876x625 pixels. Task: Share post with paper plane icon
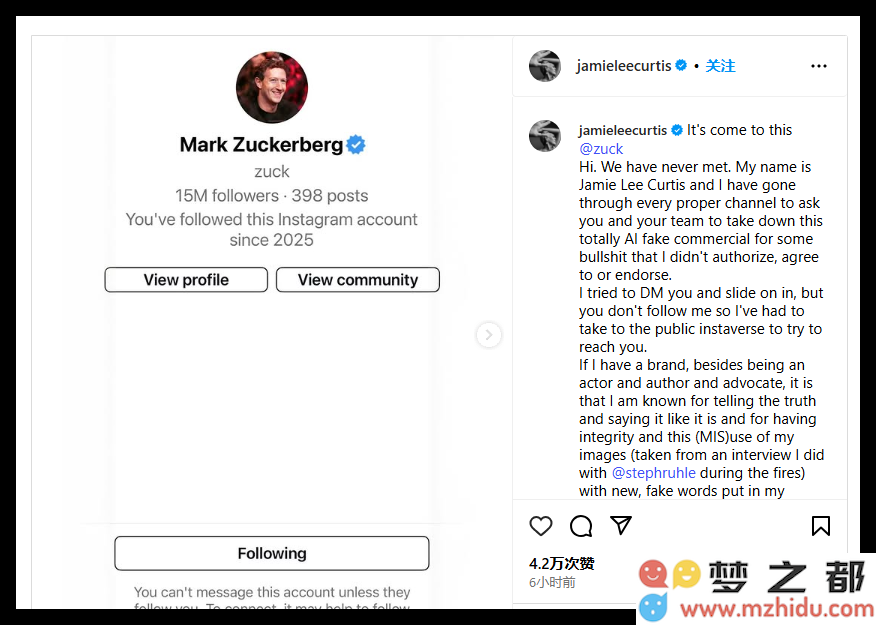621,525
